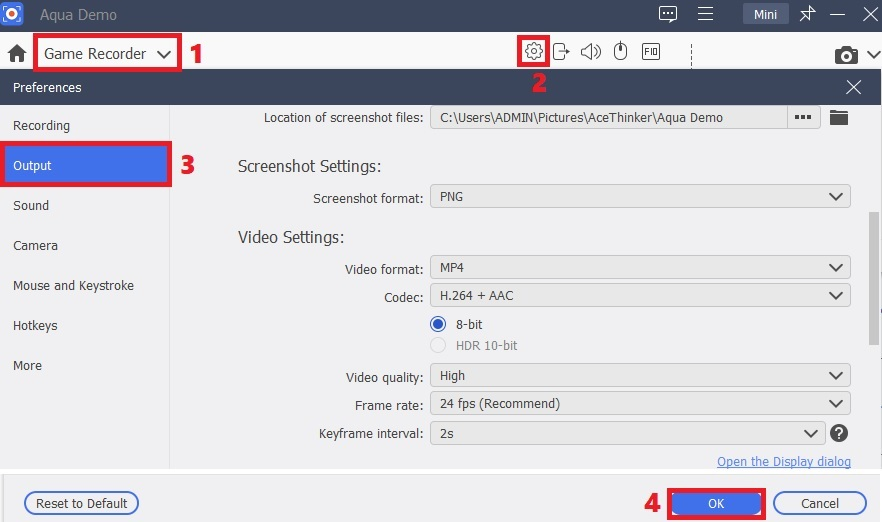The width and height of the screenshot is (882, 522).
Task: Open the Video quality dropdown
Action: click(640, 376)
